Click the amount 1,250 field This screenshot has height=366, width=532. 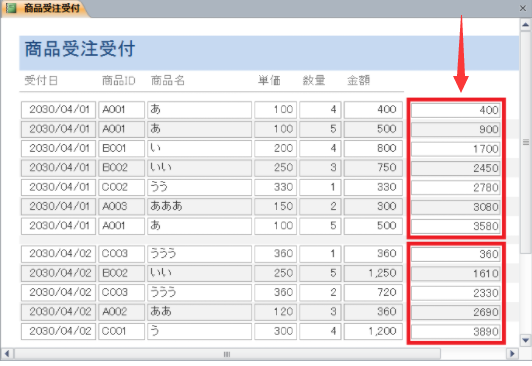coord(373,273)
